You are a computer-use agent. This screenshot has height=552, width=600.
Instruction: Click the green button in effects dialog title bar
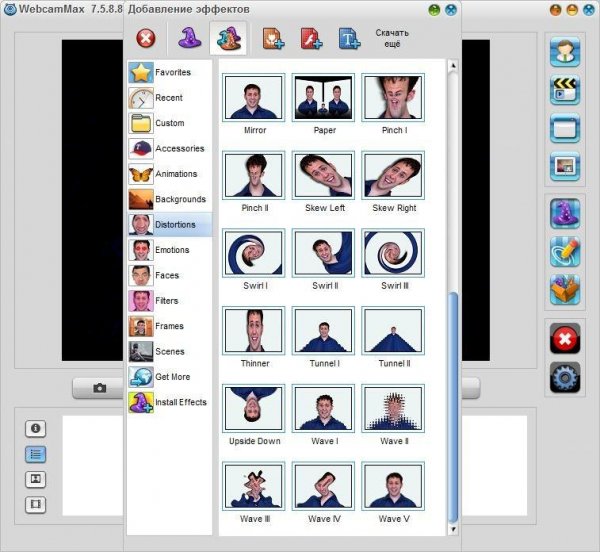[434, 10]
